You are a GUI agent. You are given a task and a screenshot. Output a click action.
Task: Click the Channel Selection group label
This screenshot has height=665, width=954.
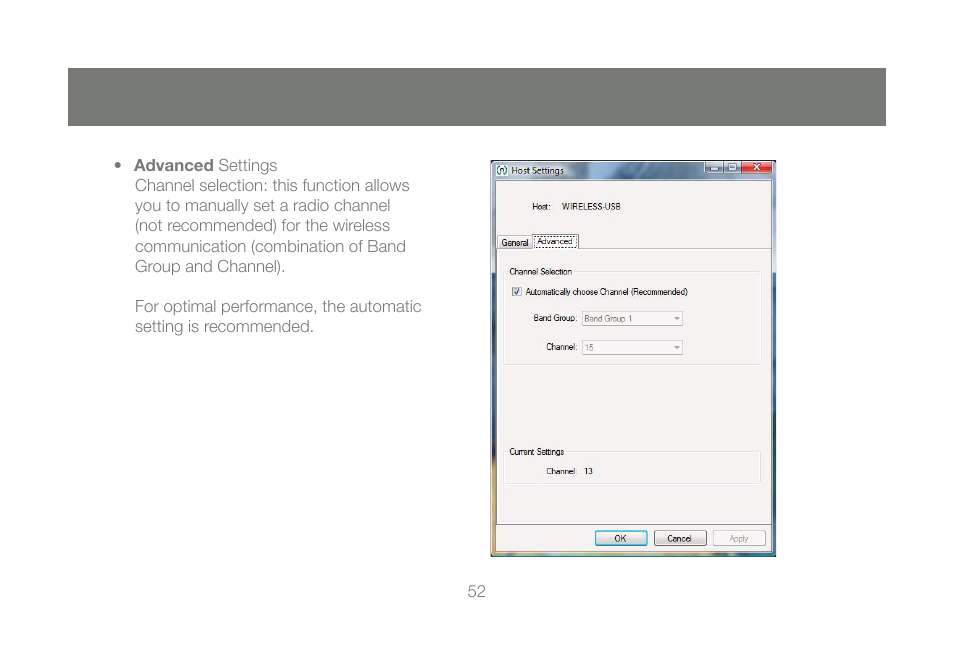point(540,271)
